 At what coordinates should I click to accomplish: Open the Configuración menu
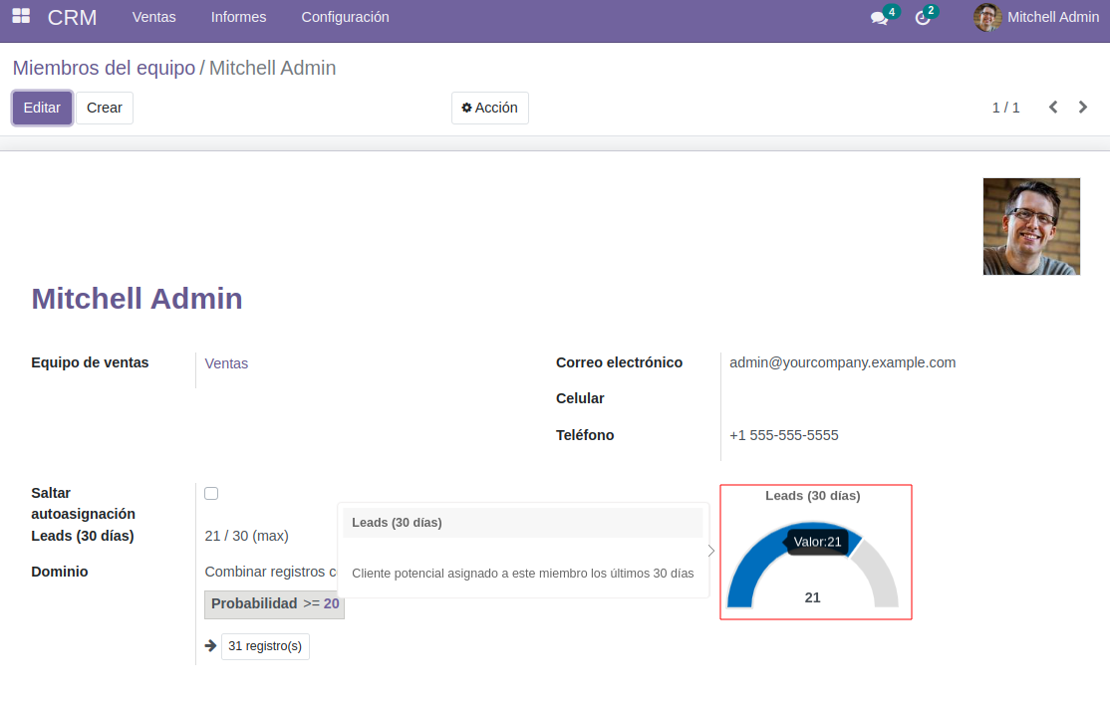click(x=345, y=17)
